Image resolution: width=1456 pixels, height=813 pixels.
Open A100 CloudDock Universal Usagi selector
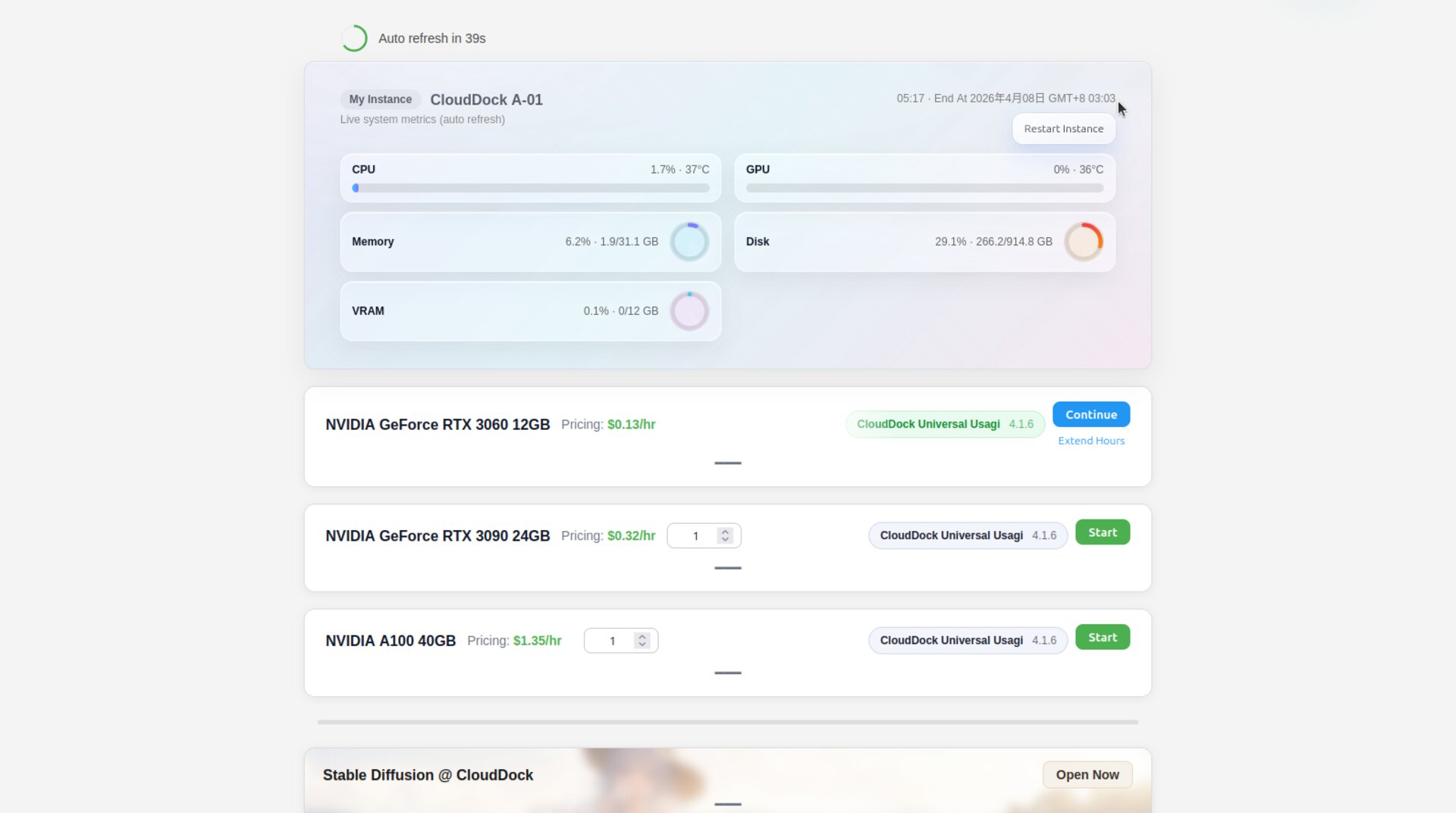(968, 640)
